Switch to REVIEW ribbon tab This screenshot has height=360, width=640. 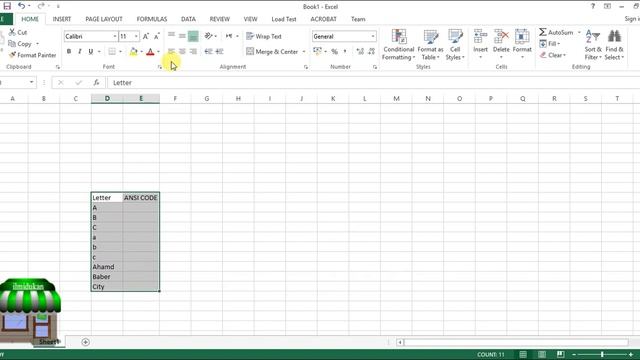[220, 19]
